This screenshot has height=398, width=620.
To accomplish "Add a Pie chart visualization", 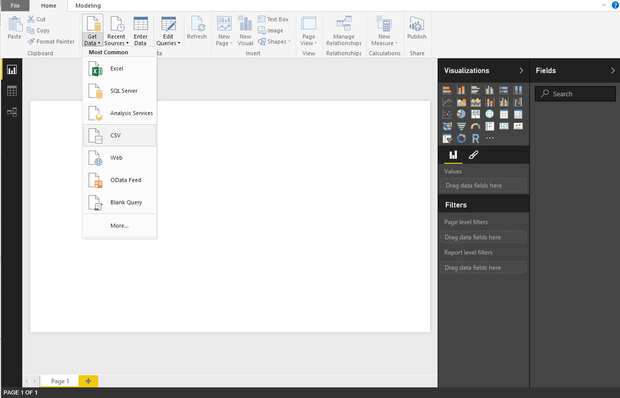I will pos(461,114).
